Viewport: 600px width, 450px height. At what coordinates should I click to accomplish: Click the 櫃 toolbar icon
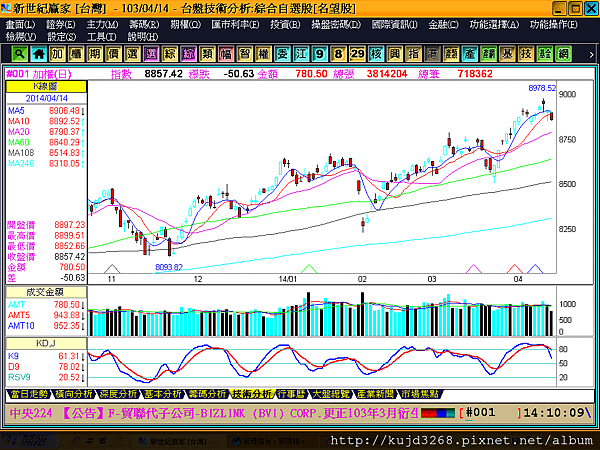pos(76,54)
